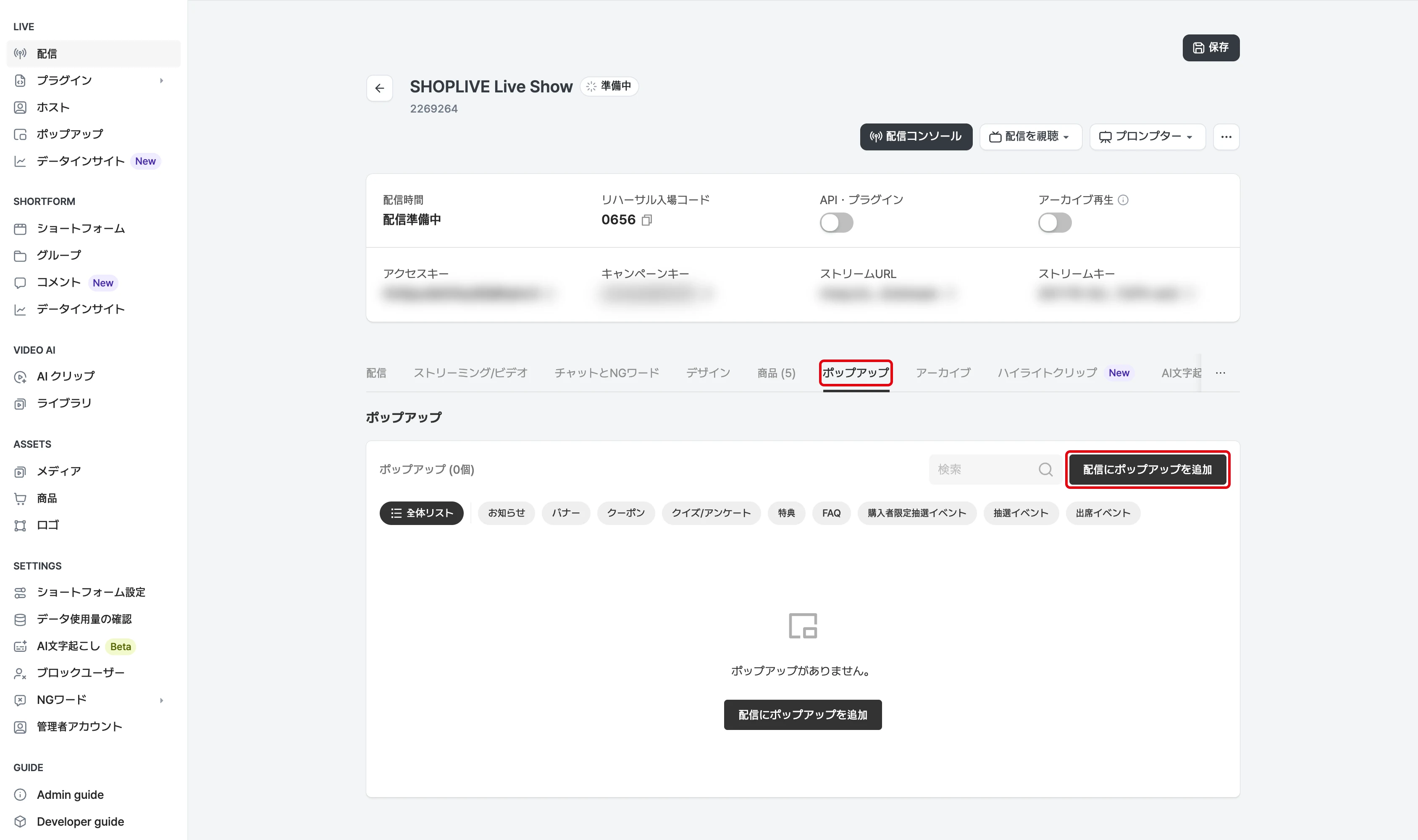
Task: Open ホスト in the sidebar
Action: [x=93, y=108]
